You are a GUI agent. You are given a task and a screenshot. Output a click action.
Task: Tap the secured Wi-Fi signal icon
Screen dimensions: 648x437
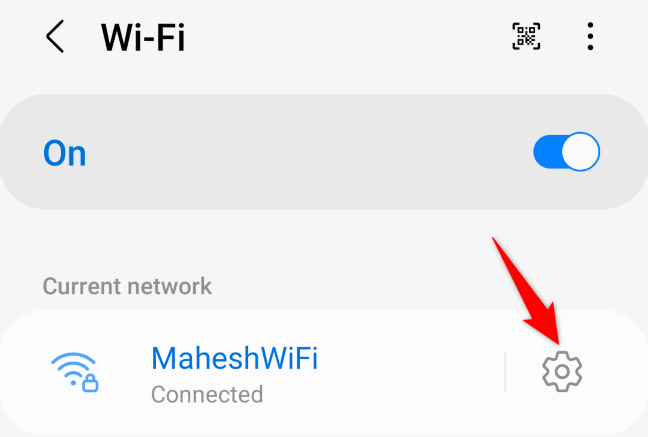pos(74,372)
